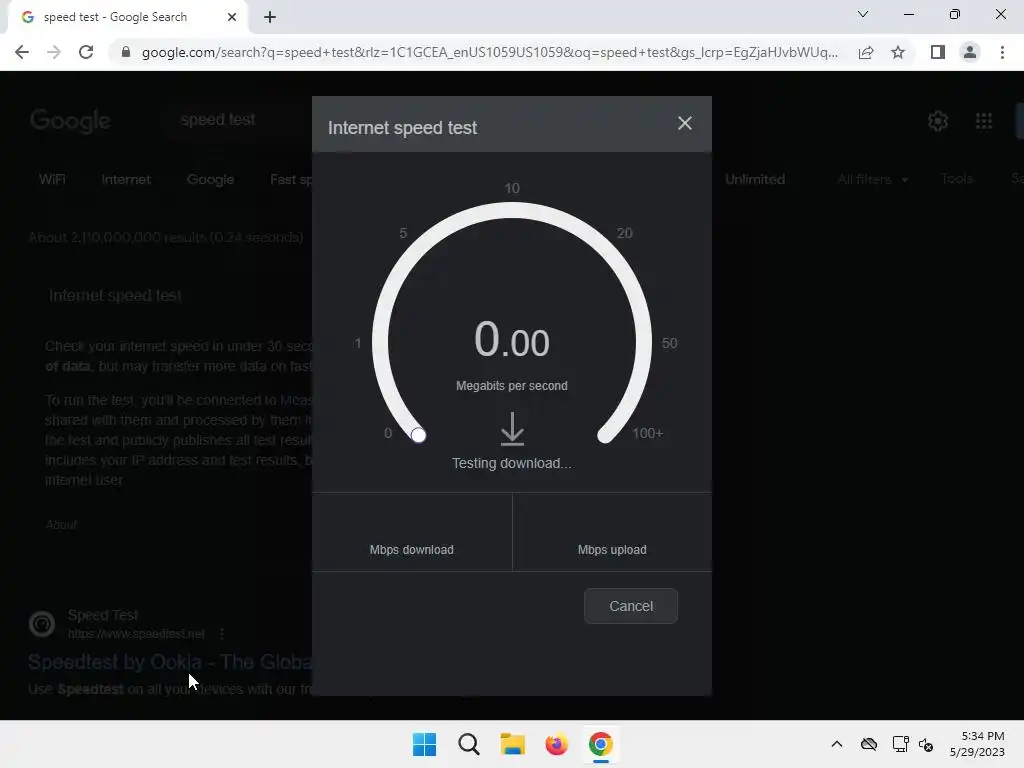Close the speed test tab
The width and height of the screenshot is (1024, 768).
232,17
